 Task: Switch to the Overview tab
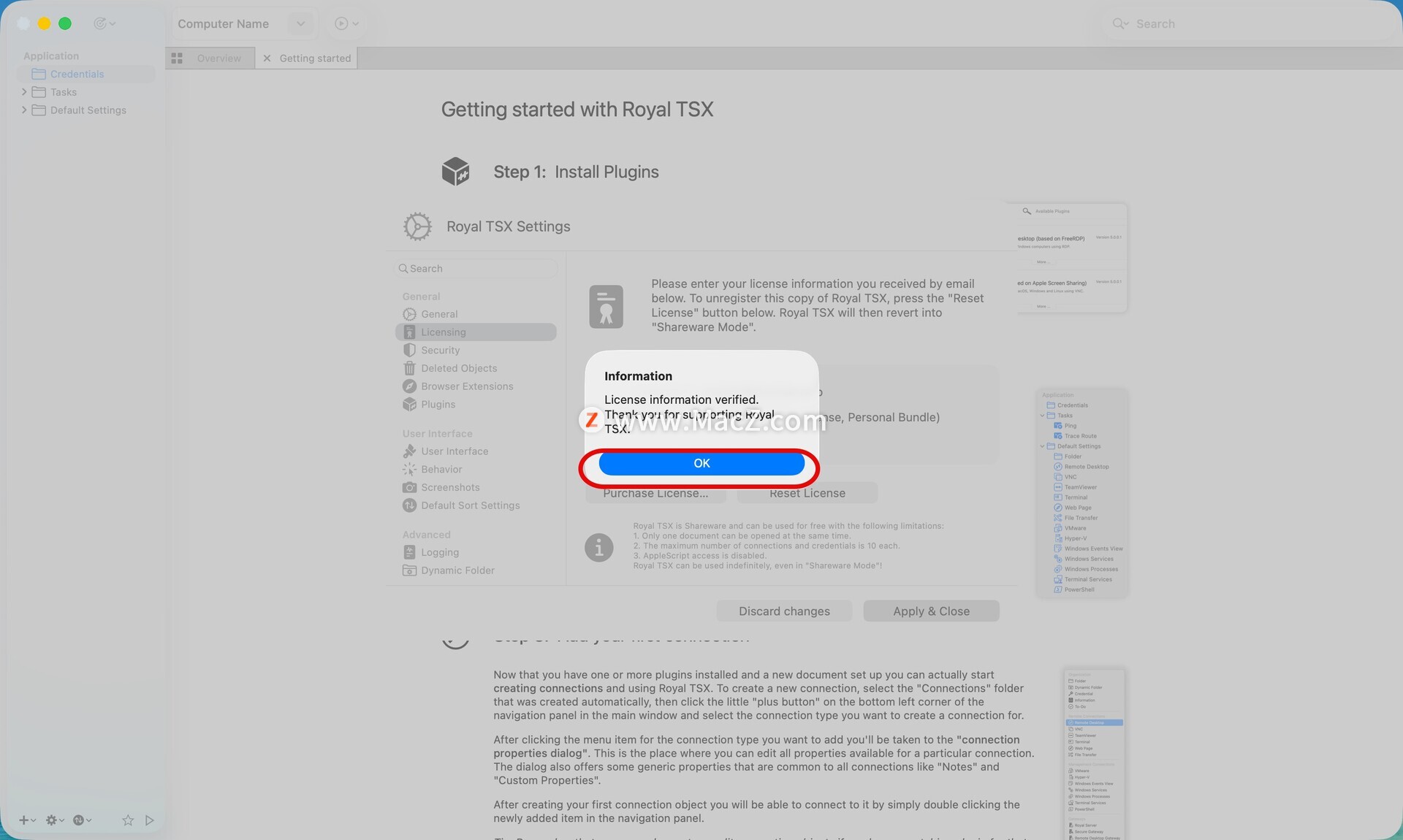pyautogui.click(x=218, y=58)
